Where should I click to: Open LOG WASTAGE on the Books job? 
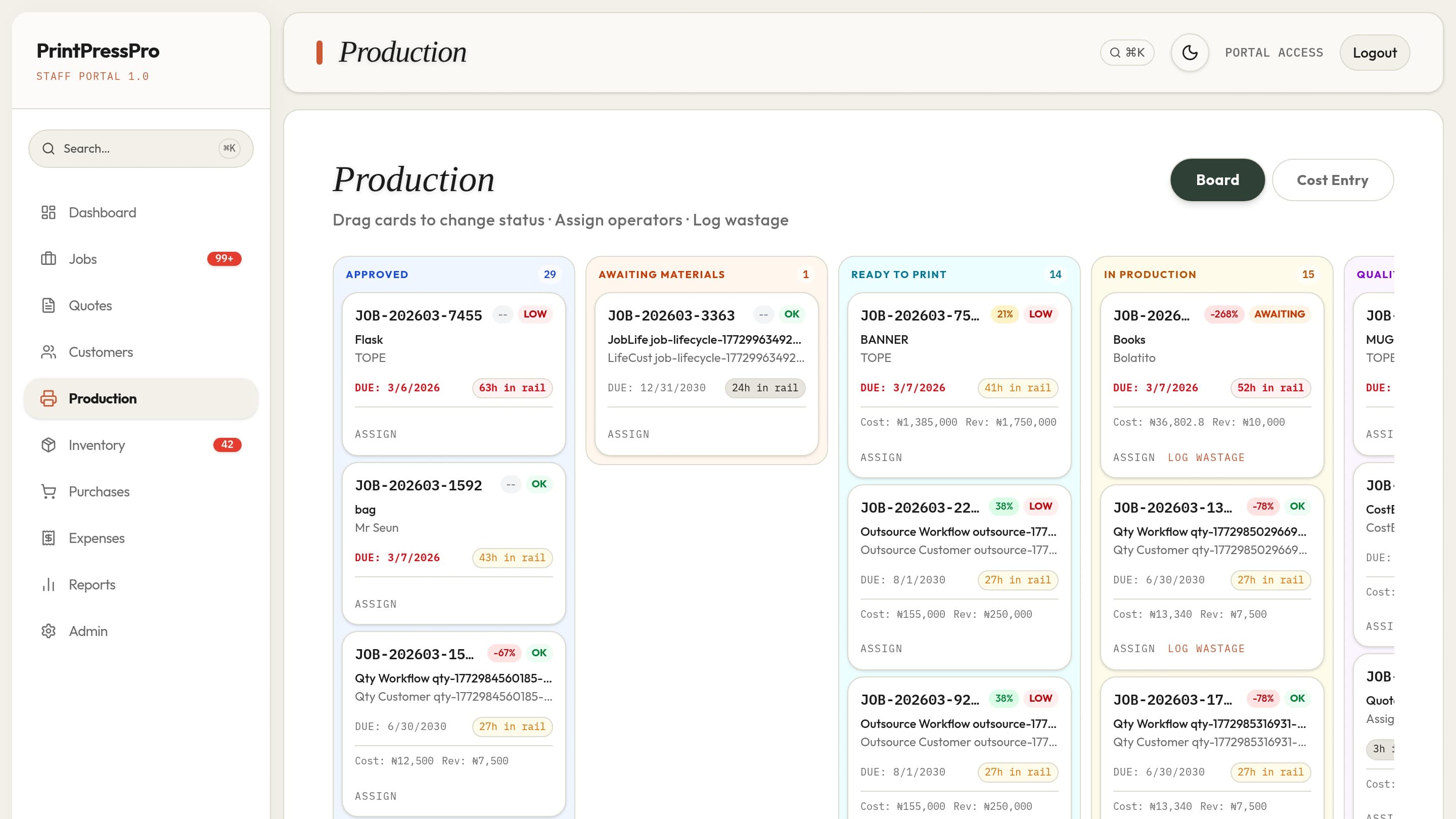click(1206, 457)
